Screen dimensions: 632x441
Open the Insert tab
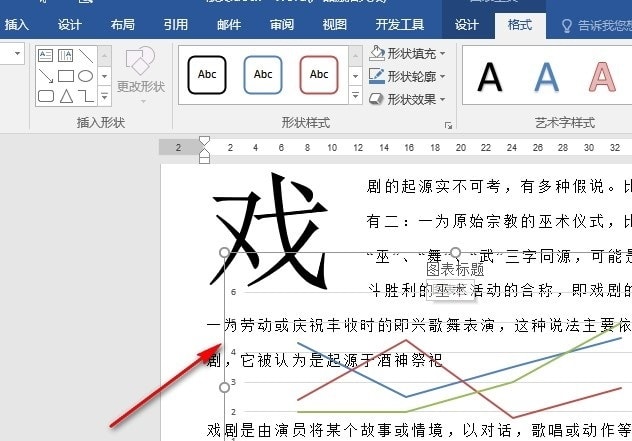16,25
